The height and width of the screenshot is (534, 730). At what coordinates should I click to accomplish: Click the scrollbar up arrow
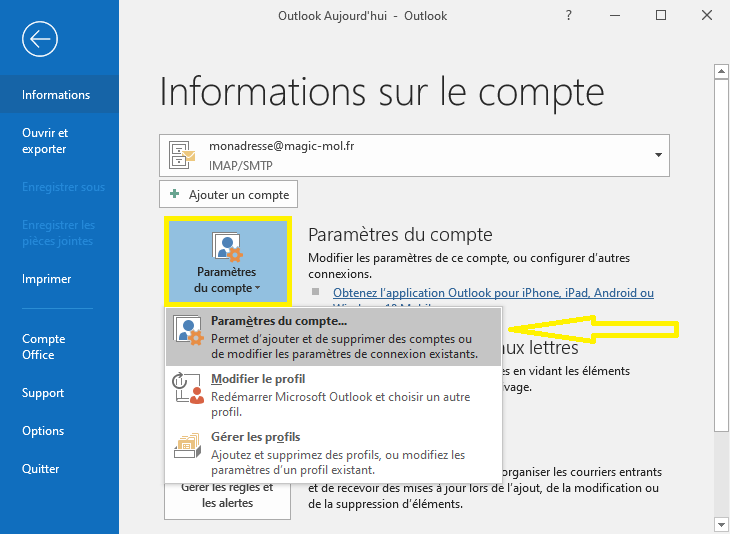pyautogui.click(x=721, y=72)
